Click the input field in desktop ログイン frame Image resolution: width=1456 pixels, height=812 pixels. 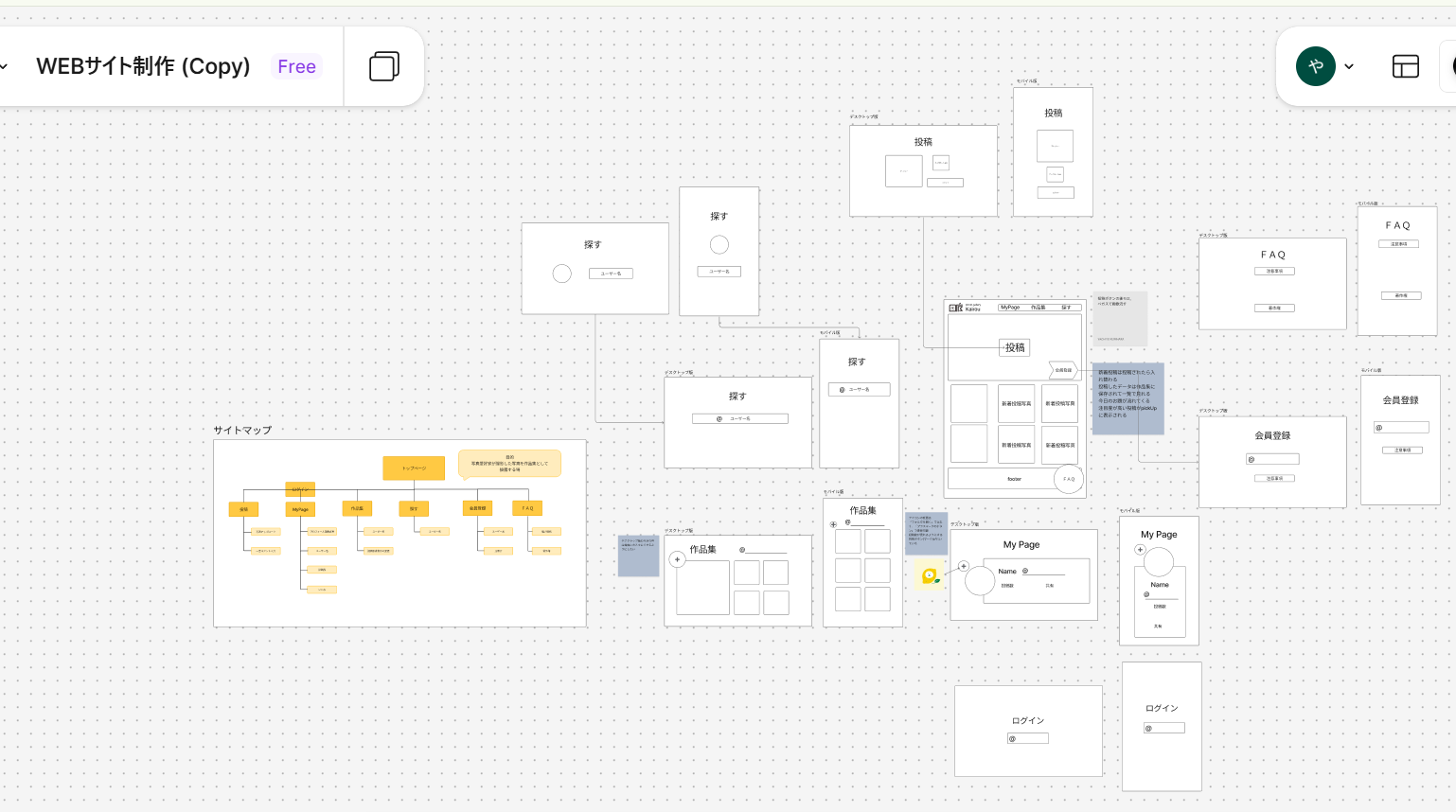click(1028, 739)
